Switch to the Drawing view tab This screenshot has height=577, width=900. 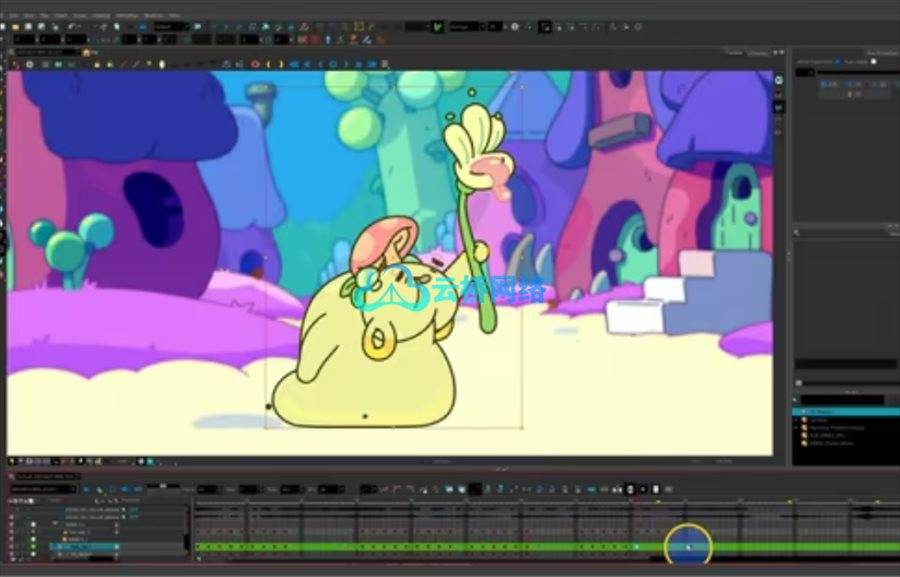(x=759, y=52)
